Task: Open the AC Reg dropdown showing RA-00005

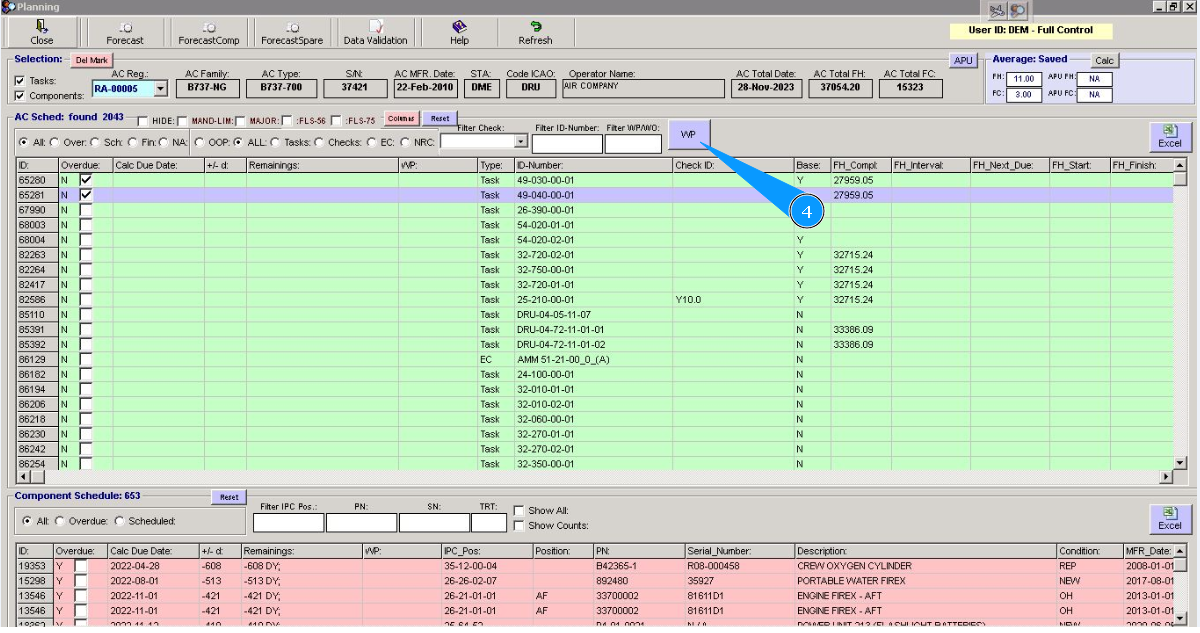Action: [160, 89]
